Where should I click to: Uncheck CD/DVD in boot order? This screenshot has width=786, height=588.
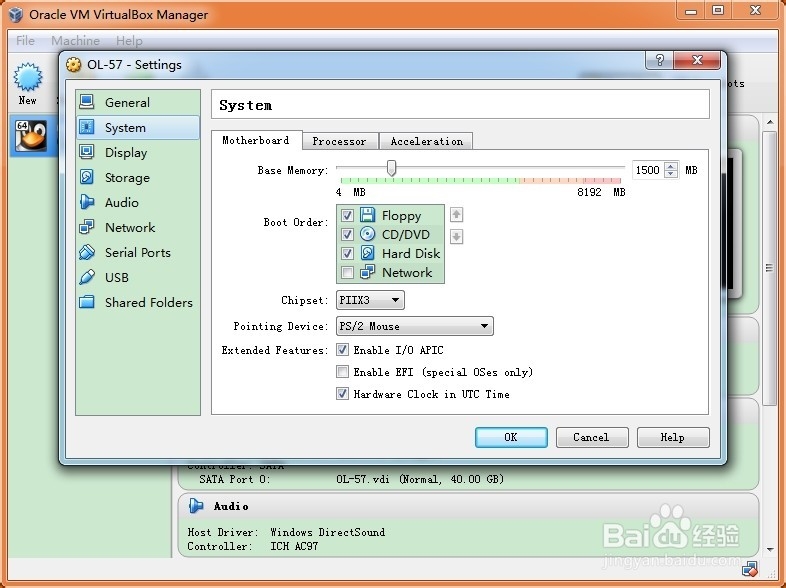pos(347,235)
